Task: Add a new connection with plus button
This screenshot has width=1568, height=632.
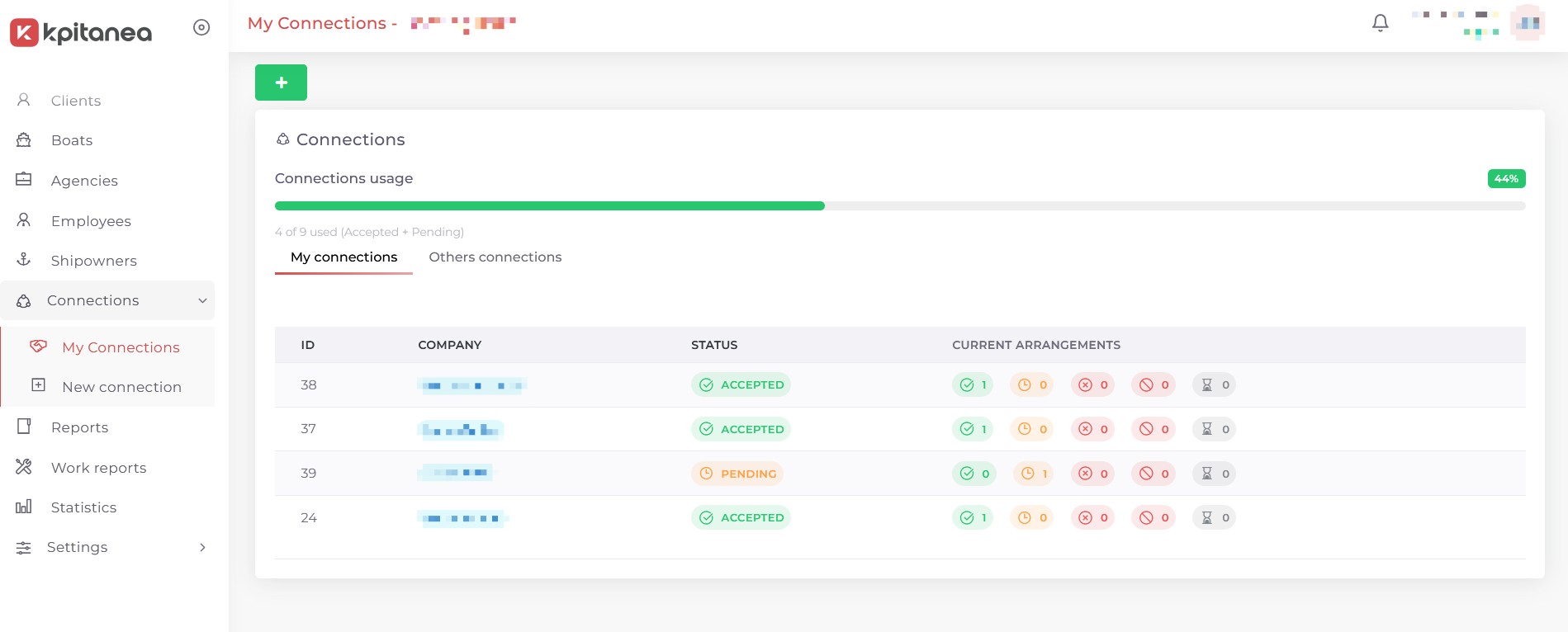Action: pos(281,83)
